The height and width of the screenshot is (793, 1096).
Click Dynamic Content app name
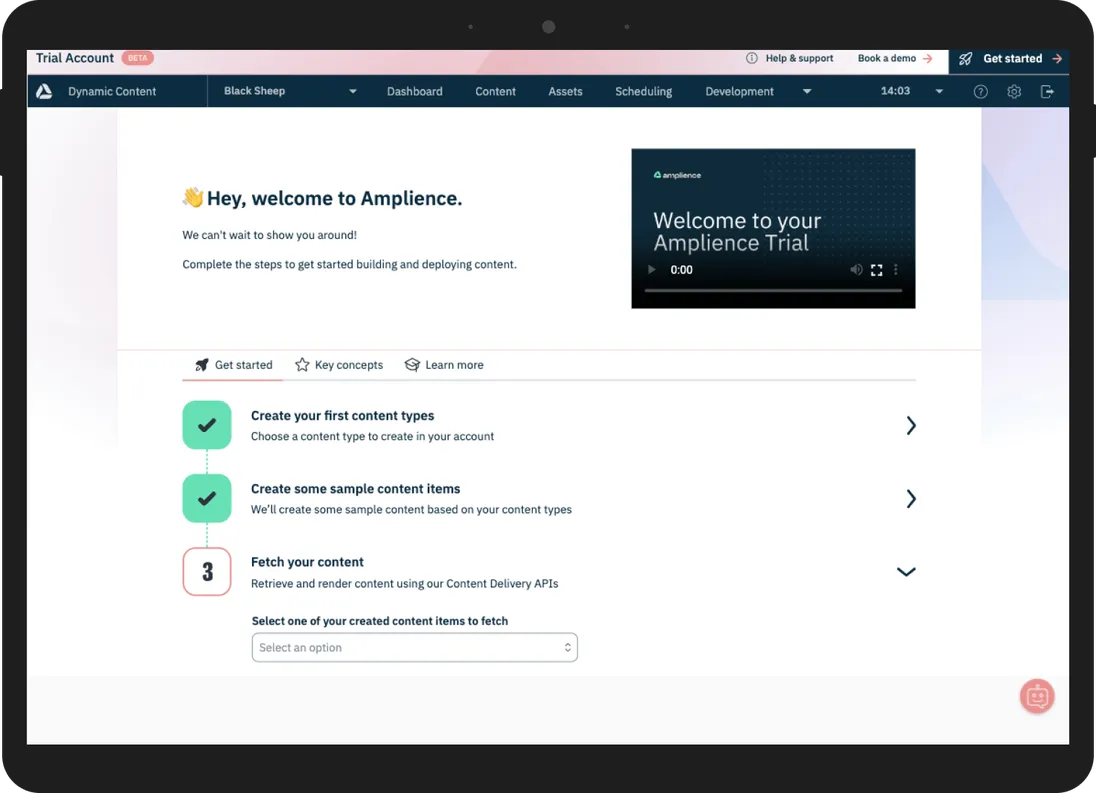tap(112, 92)
